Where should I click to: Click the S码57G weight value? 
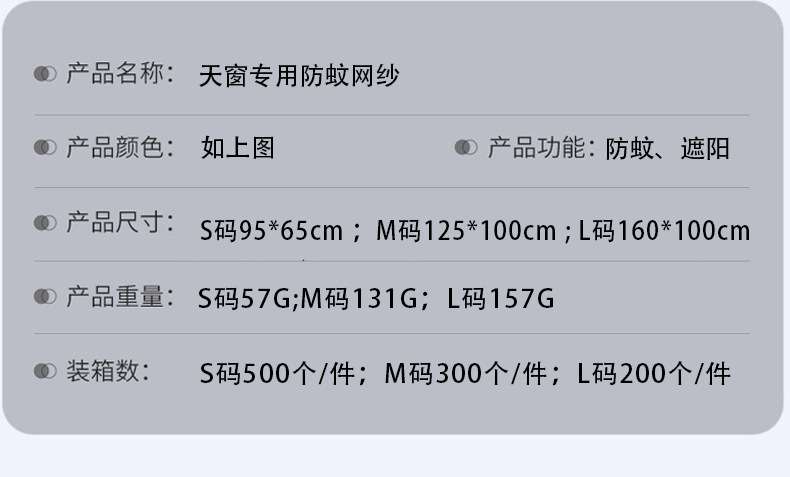244,298
